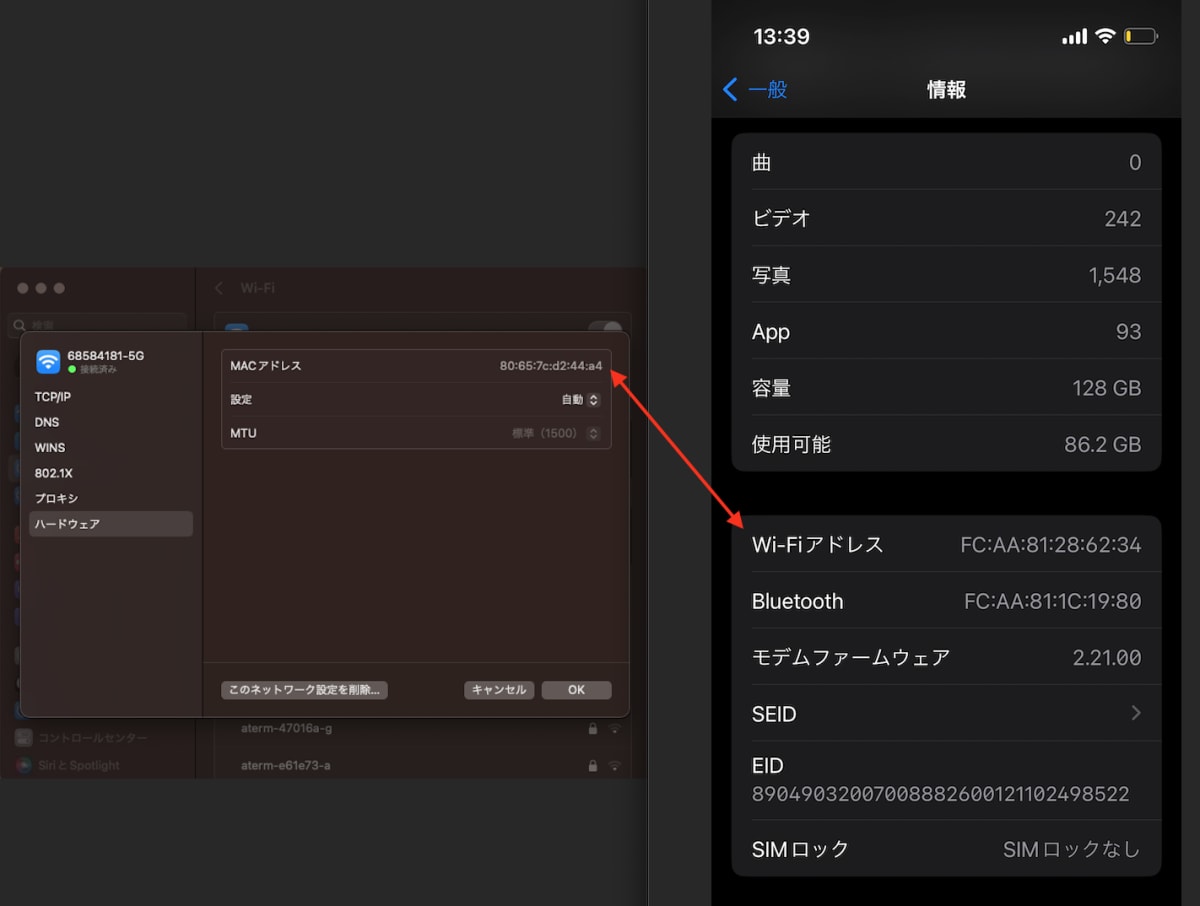This screenshot has height=906, width=1200.
Task: Click the lock icon on aterm-e61e73-a row
Action: [593, 766]
